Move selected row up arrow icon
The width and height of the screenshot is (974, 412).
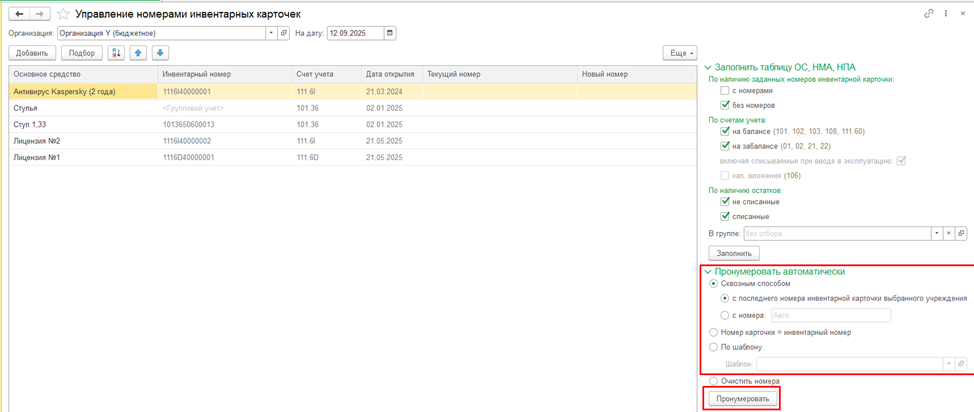click(x=137, y=53)
